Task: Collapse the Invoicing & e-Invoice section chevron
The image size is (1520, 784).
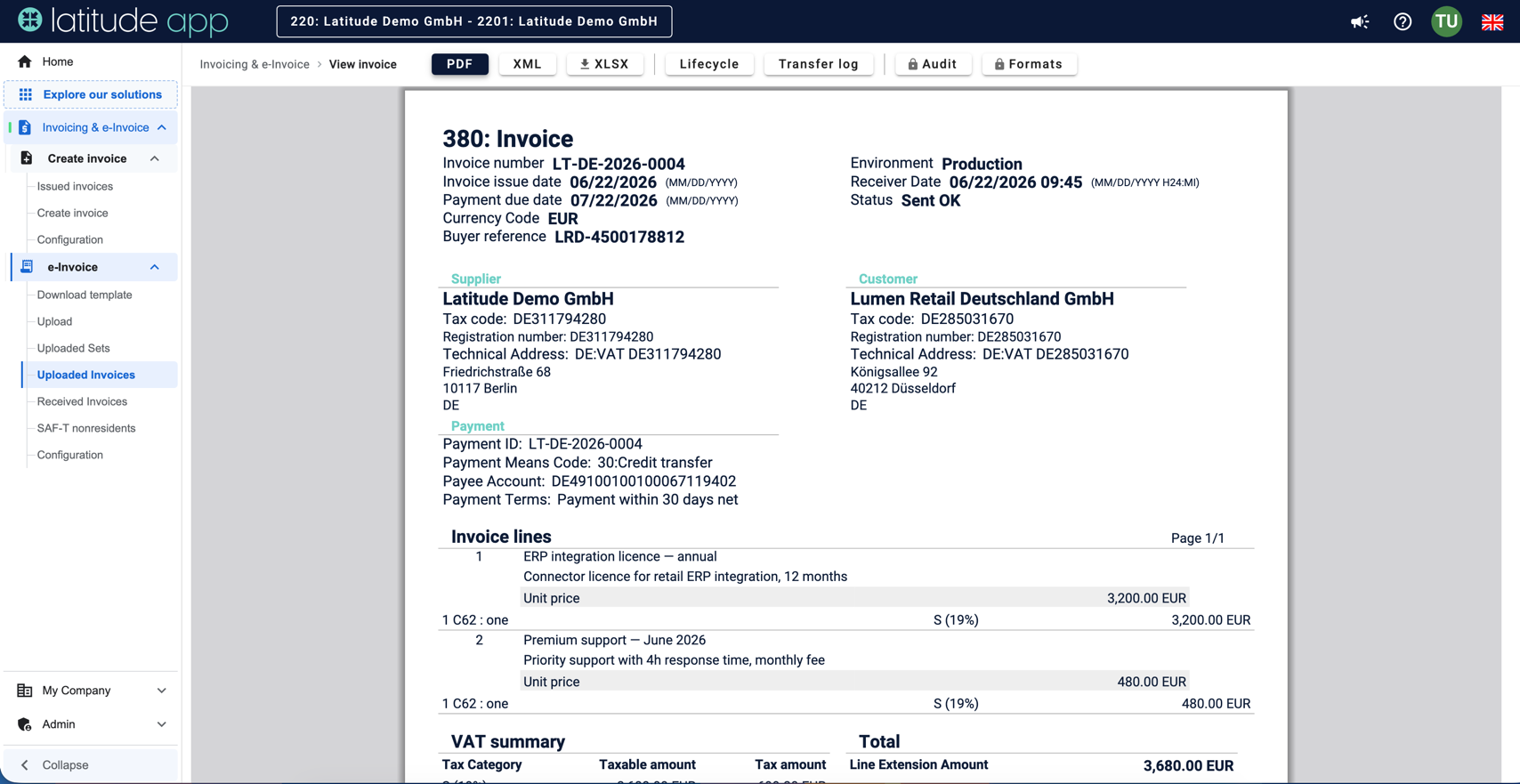Action: [x=162, y=127]
